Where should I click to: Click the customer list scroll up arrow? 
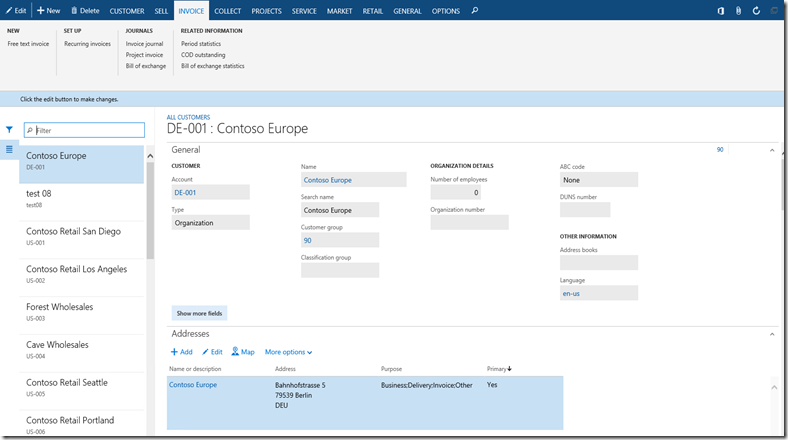click(x=150, y=156)
